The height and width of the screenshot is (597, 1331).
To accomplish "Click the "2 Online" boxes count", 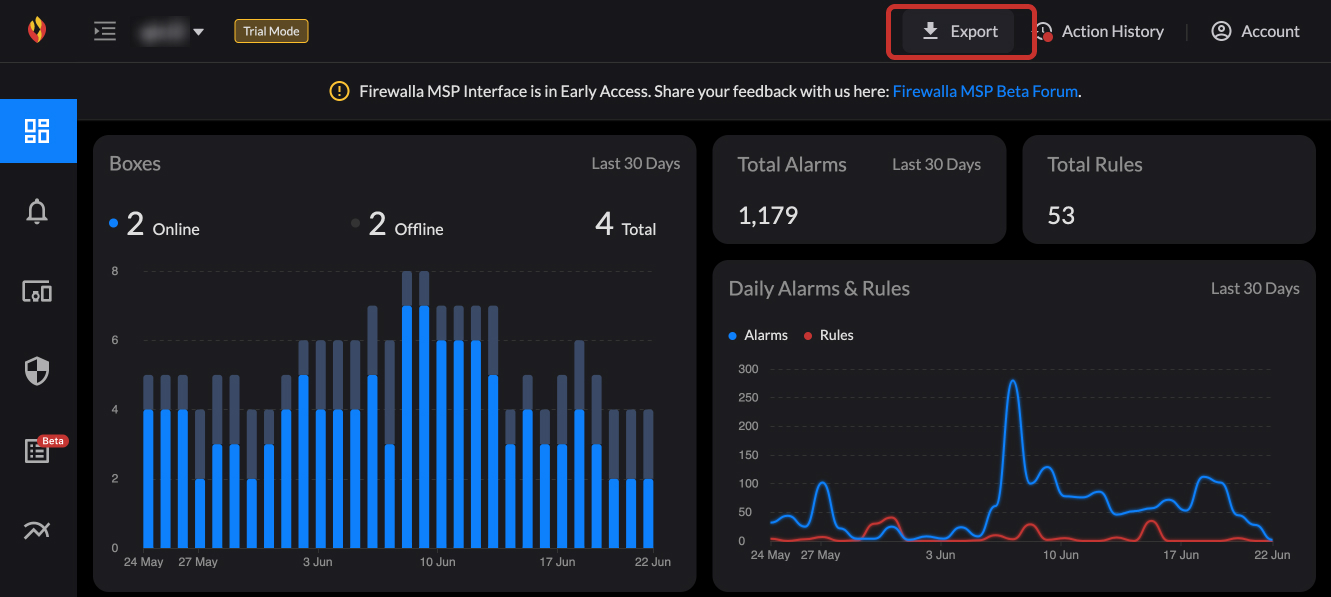I will coord(154,224).
